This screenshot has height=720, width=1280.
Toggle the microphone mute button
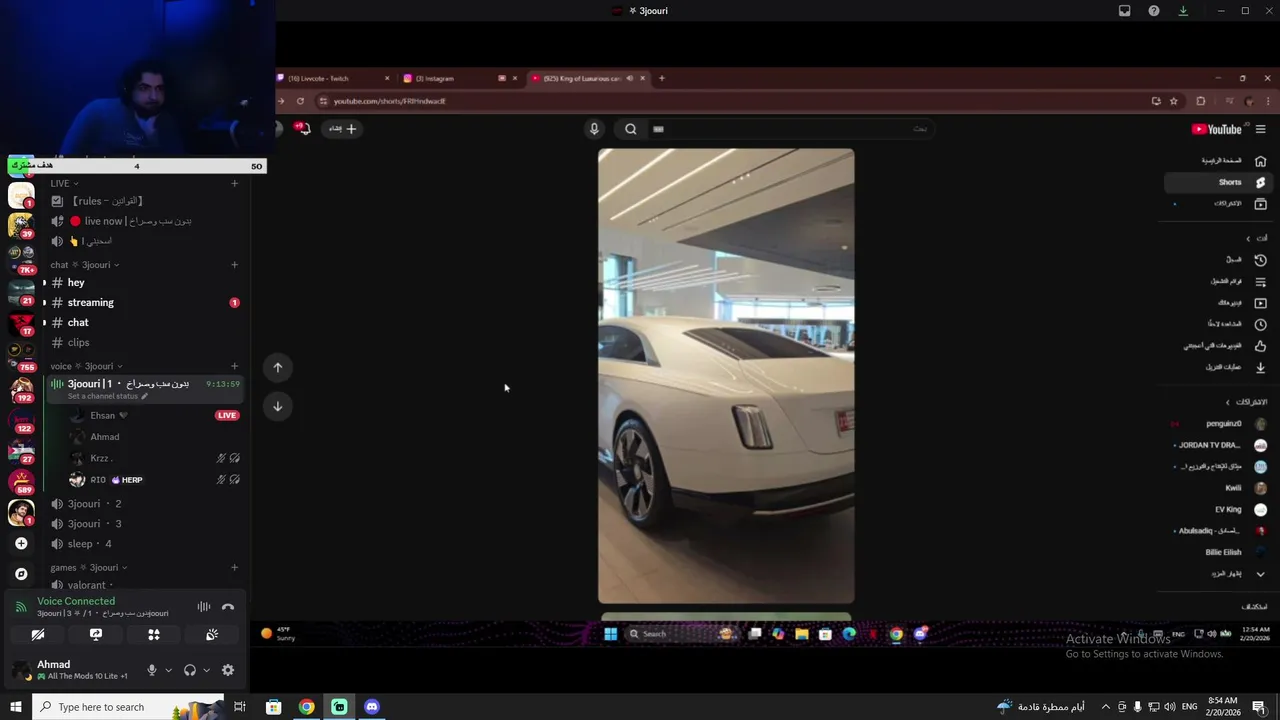pyautogui.click(x=152, y=670)
